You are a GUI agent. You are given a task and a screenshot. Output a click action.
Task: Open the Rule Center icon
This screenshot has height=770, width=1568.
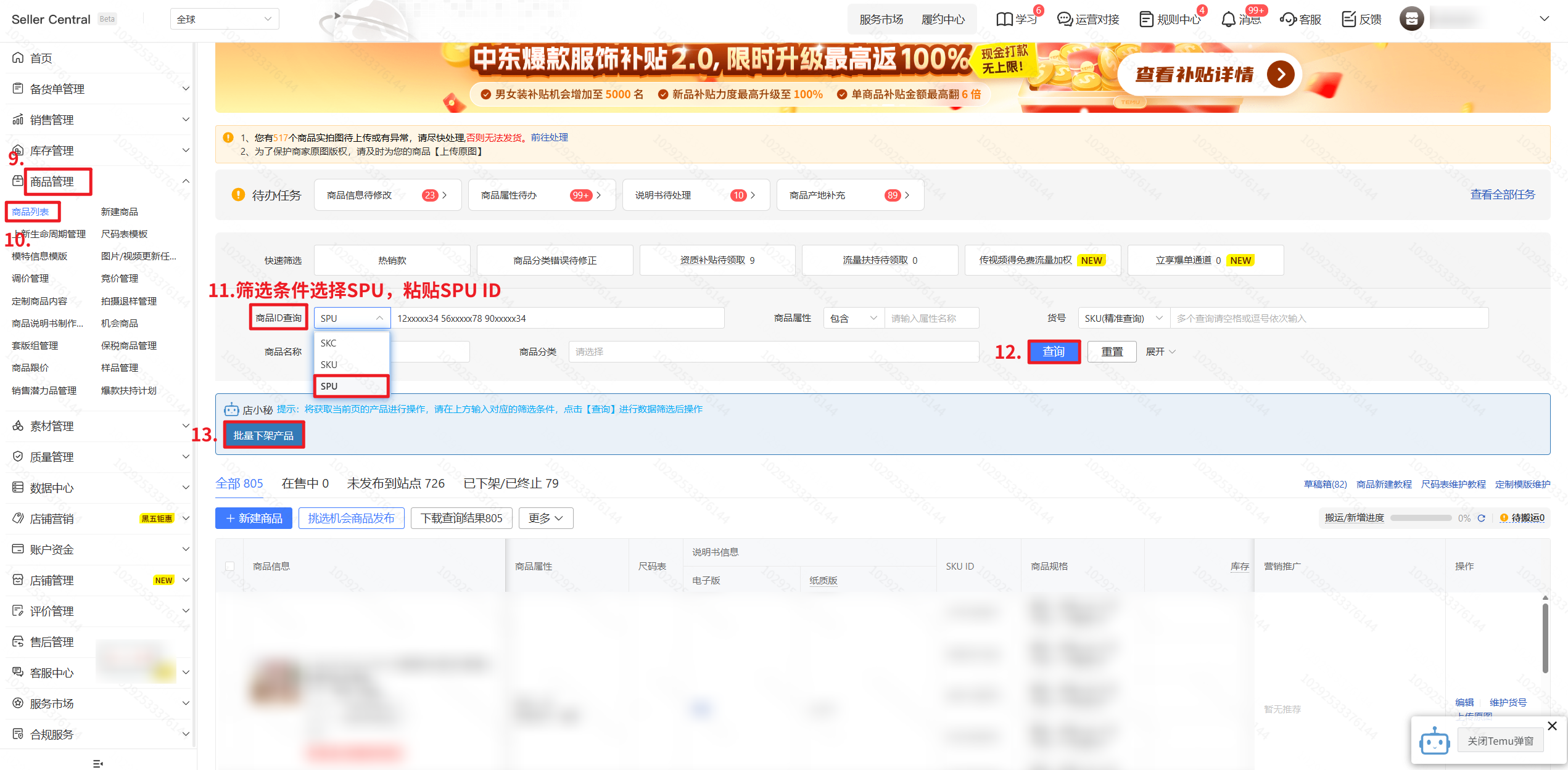coord(1145,20)
